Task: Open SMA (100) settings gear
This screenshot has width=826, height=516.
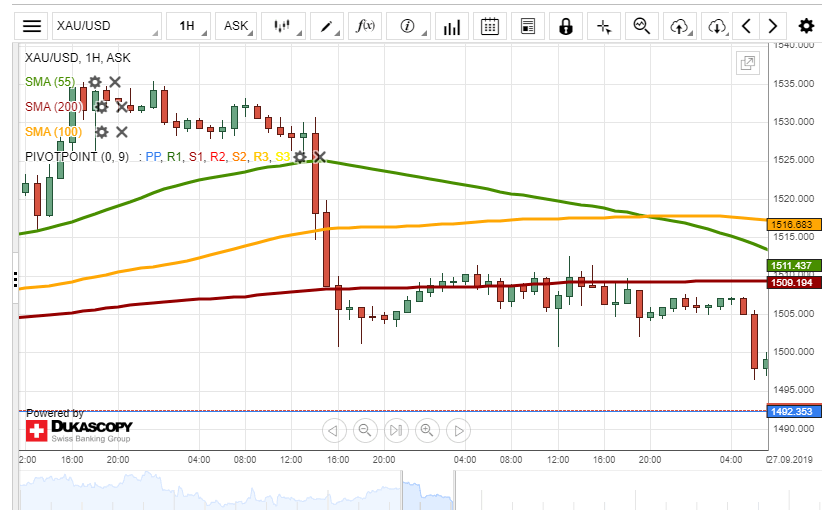Action: pyautogui.click(x=102, y=132)
